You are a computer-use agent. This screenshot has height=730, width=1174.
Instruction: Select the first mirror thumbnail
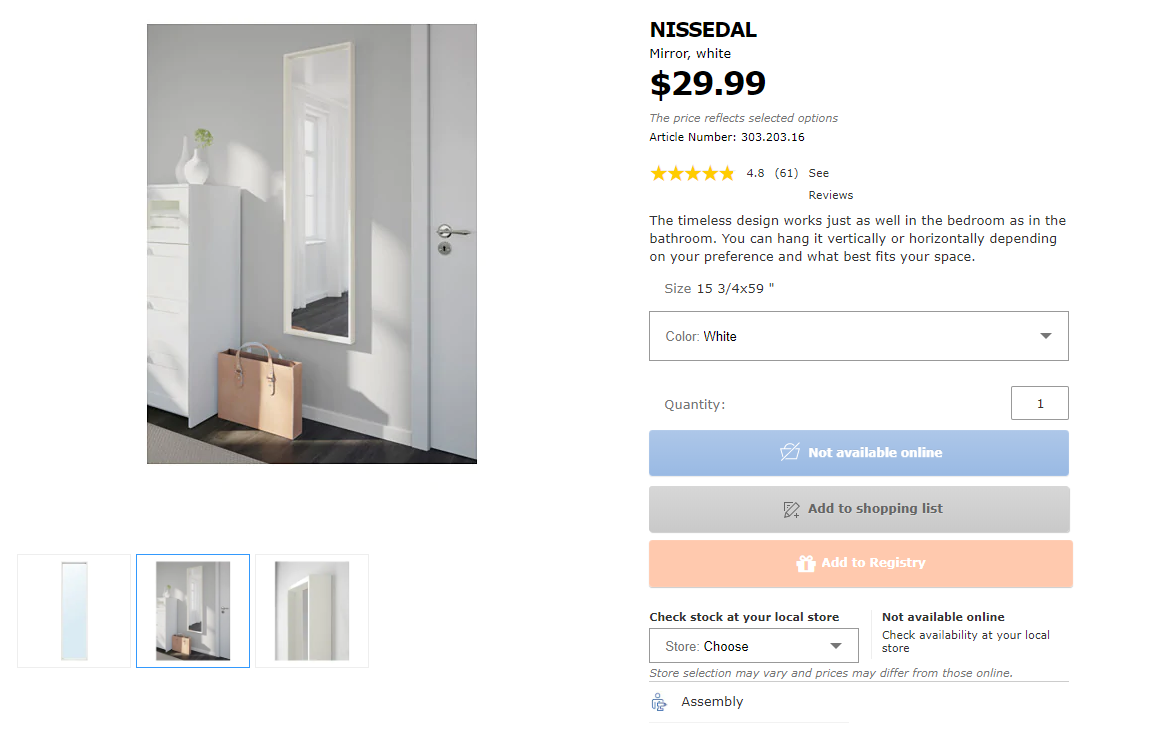point(74,611)
